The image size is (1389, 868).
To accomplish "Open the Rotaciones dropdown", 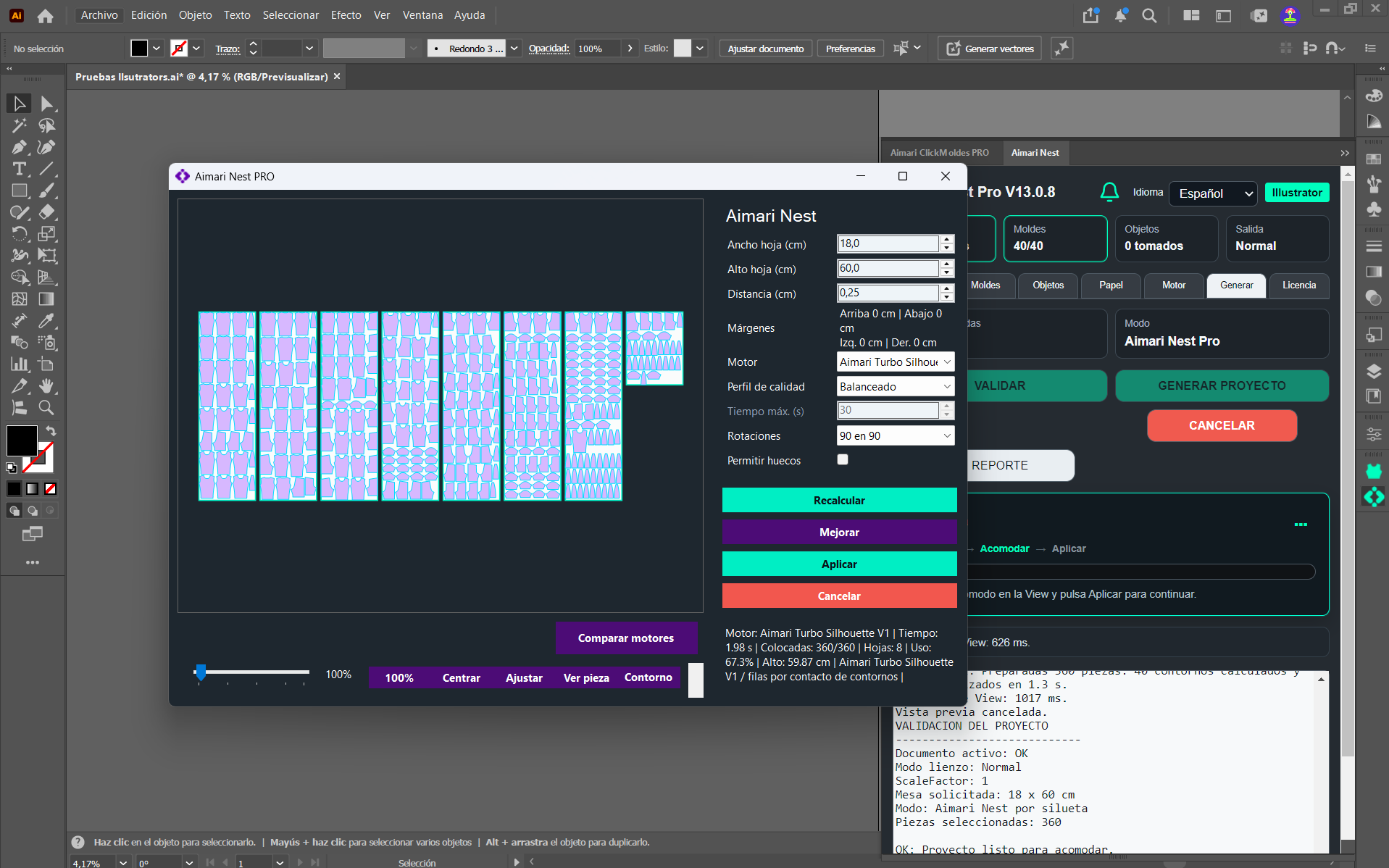I will pos(896,435).
